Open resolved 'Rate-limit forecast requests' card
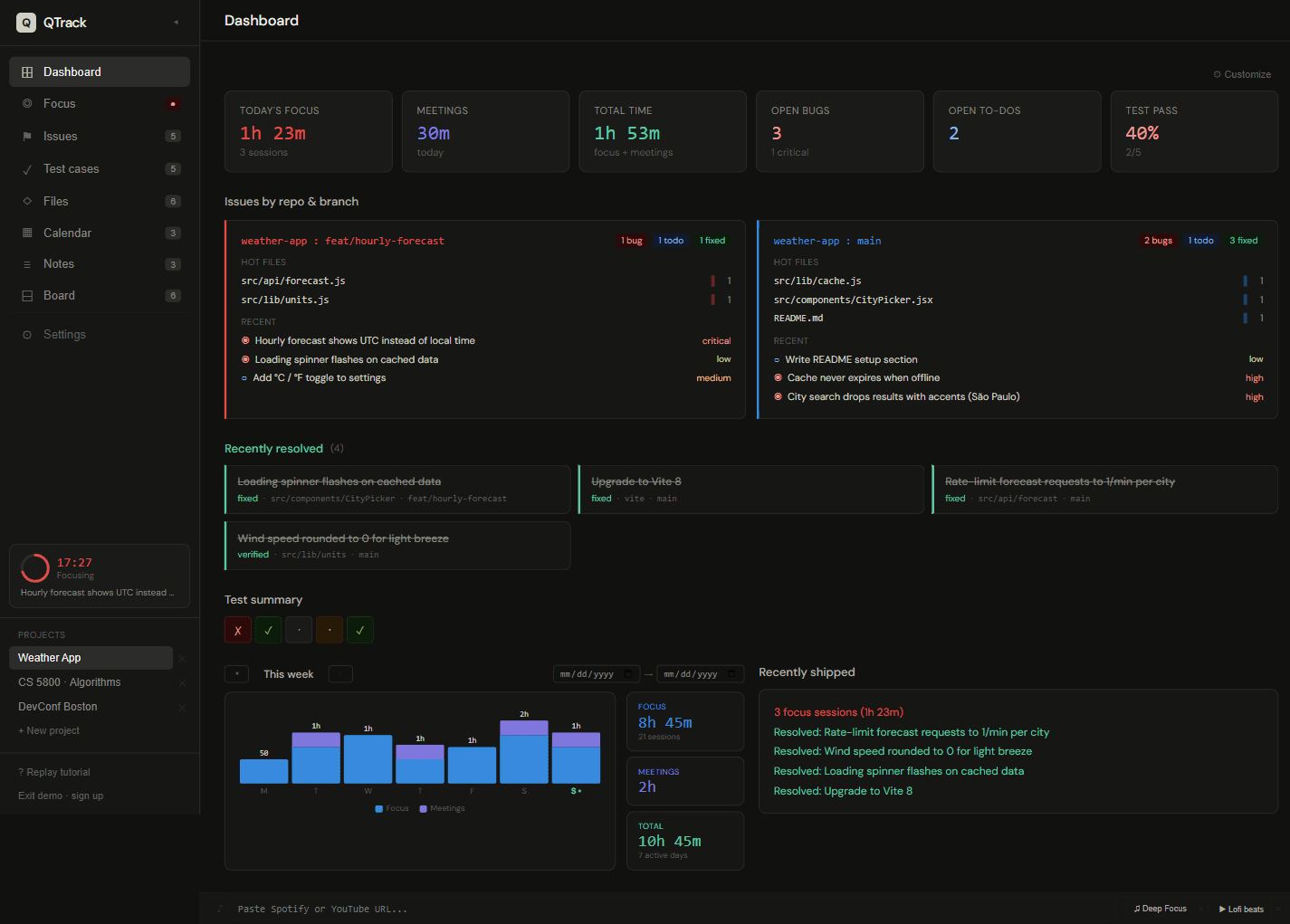Image resolution: width=1290 pixels, height=924 pixels. (1104, 490)
